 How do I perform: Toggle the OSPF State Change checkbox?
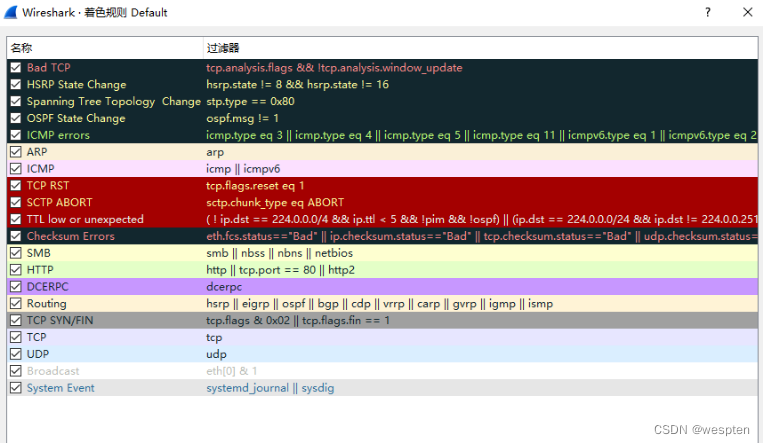[16, 118]
